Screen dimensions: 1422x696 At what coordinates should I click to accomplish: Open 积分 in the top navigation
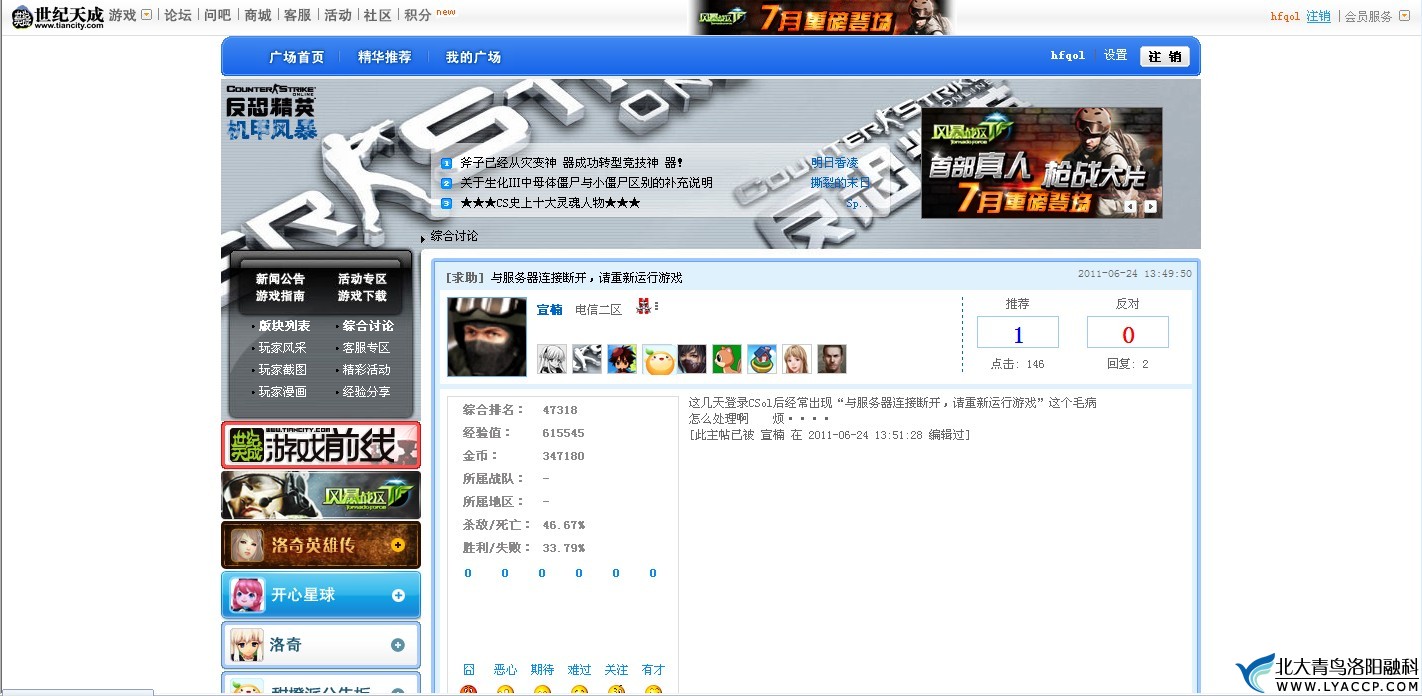pos(417,15)
